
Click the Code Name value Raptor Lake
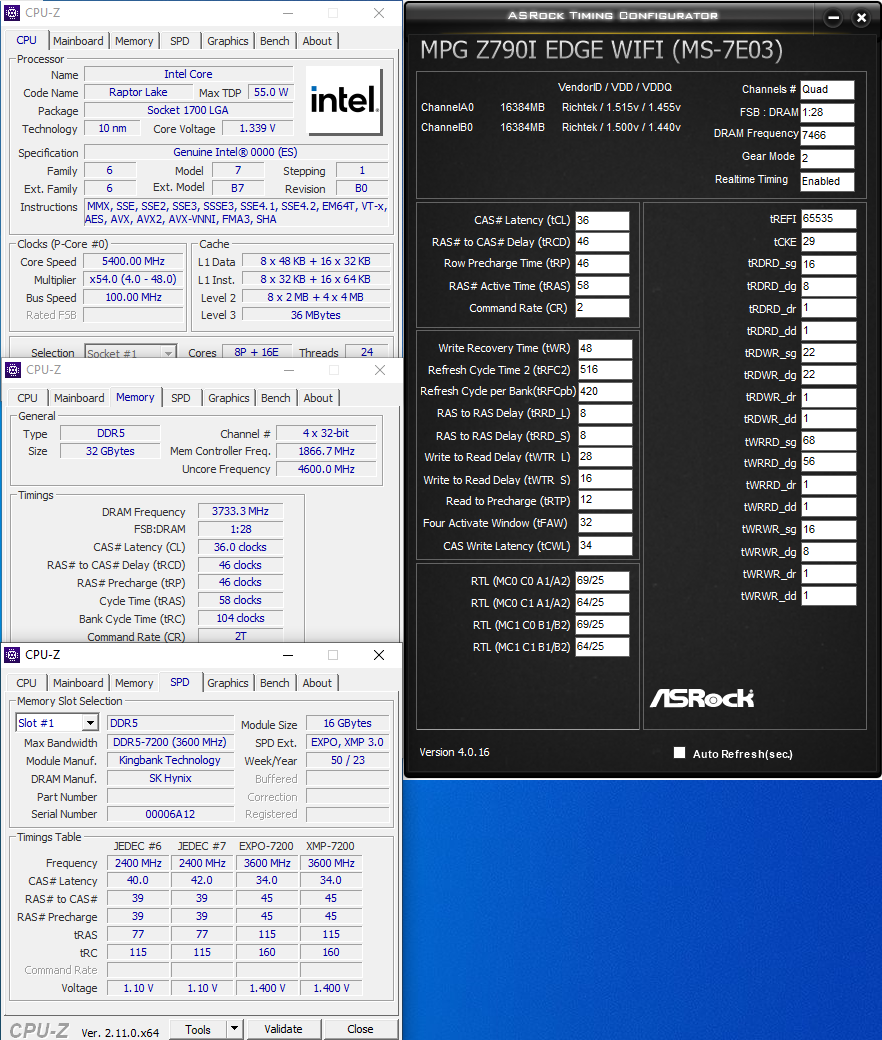138,92
